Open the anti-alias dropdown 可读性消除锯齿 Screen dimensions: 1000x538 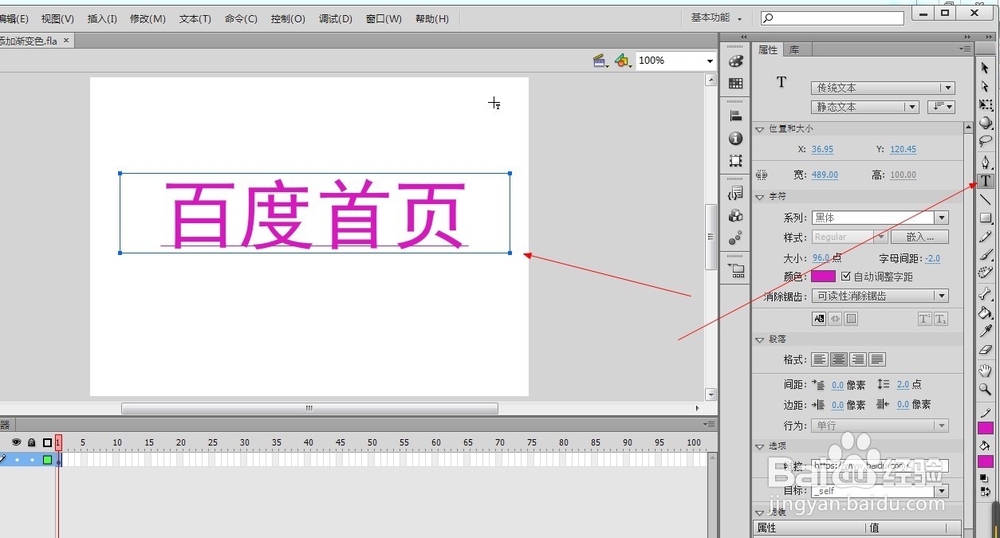point(880,296)
